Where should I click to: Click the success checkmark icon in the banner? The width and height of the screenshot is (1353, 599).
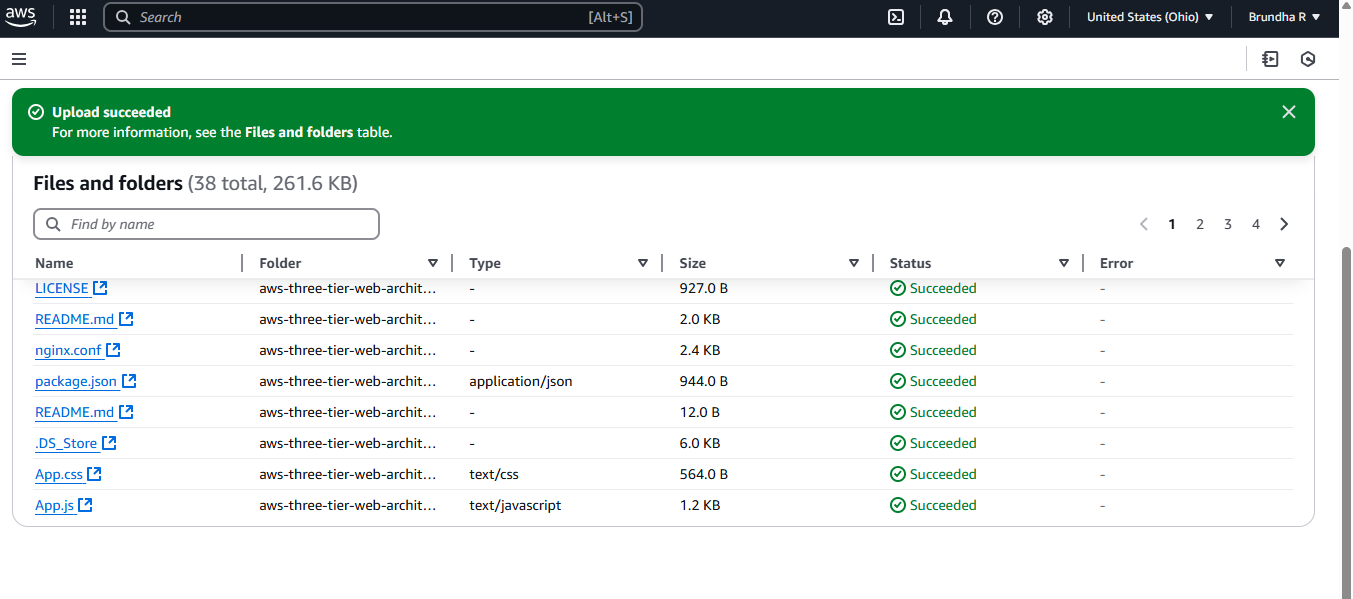(x=36, y=112)
